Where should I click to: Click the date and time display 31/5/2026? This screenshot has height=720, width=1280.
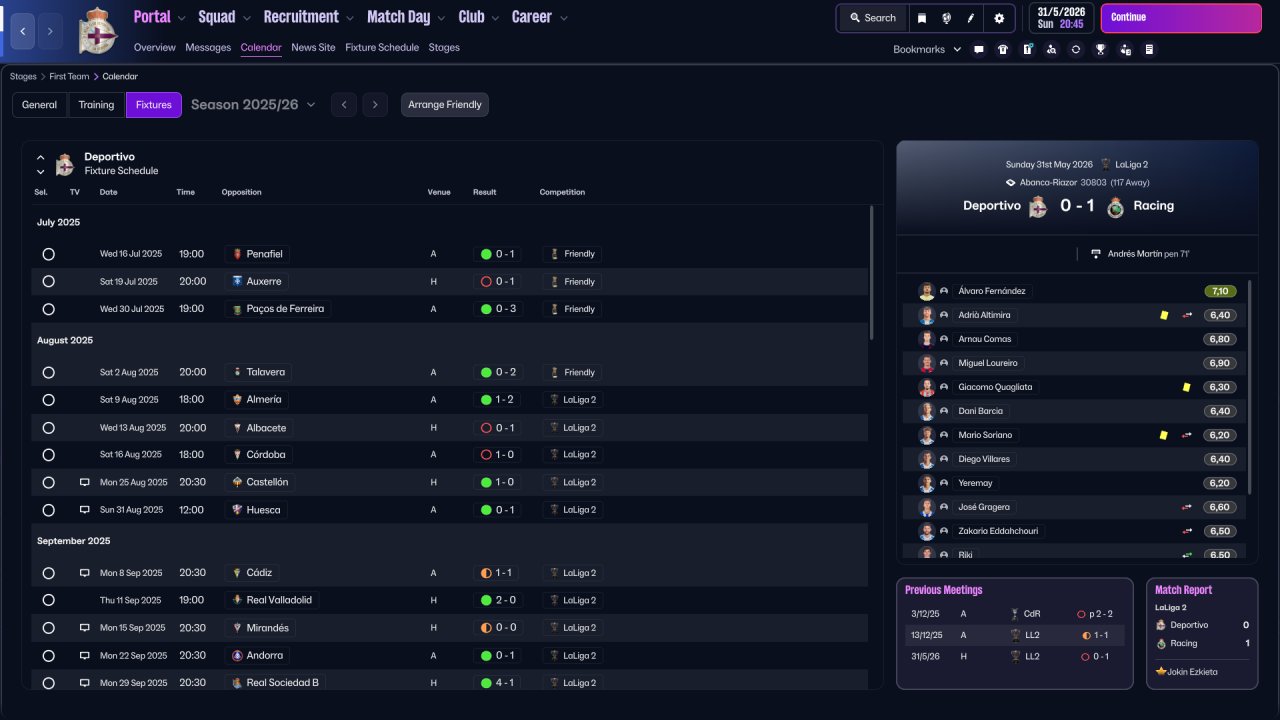pyautogui.click(x=1060, y=18)
